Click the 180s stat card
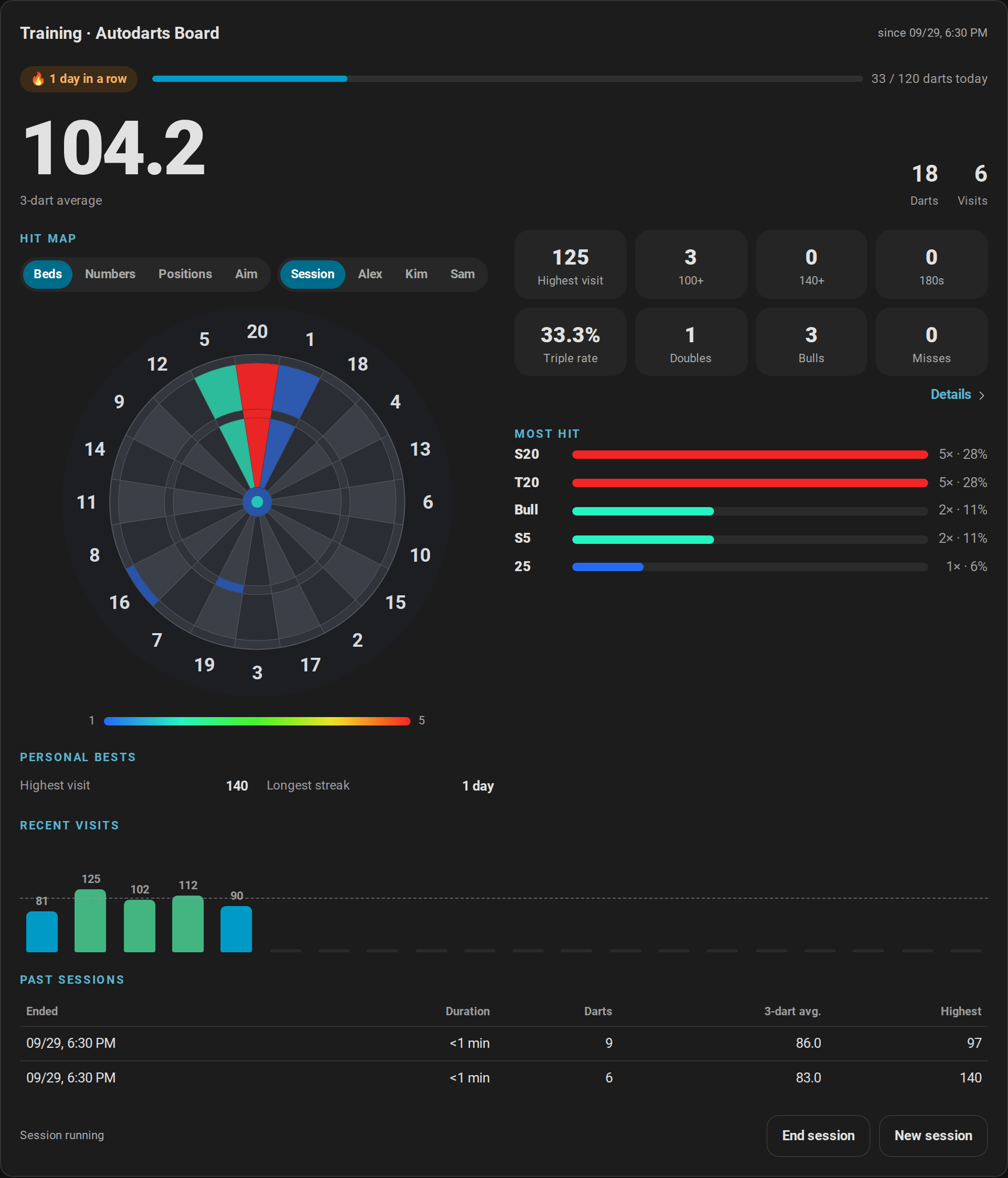The image size is (1008, 1178). pos(931,265)
